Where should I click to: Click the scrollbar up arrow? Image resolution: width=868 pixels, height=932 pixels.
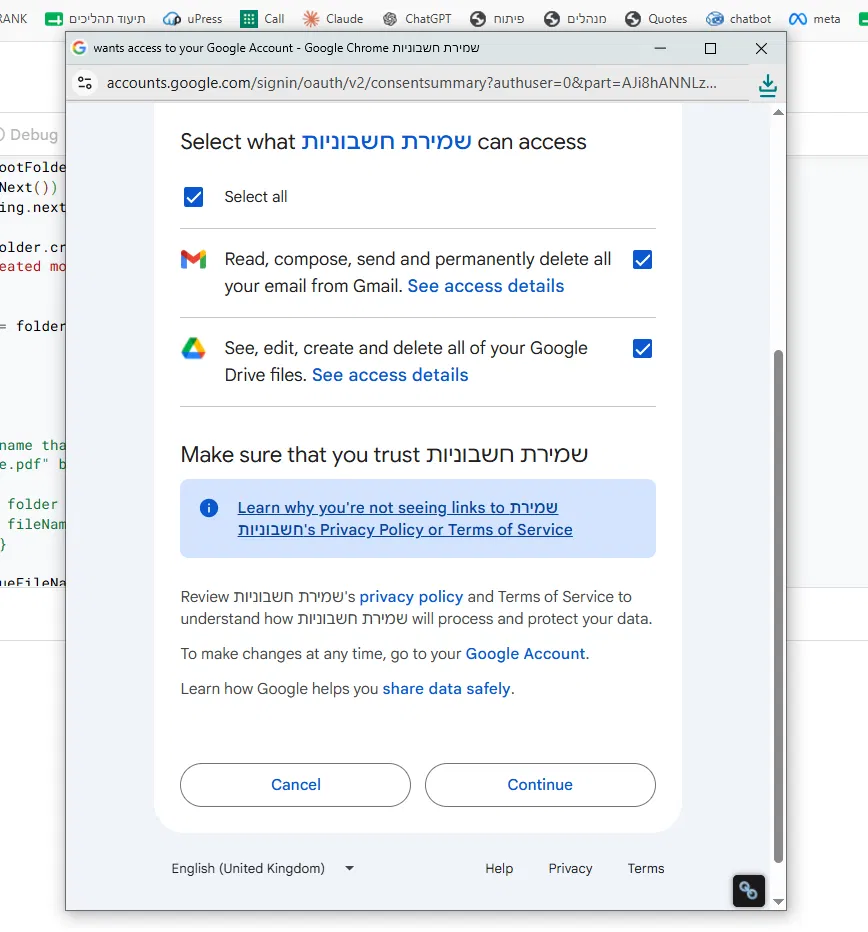click(778, 112)
